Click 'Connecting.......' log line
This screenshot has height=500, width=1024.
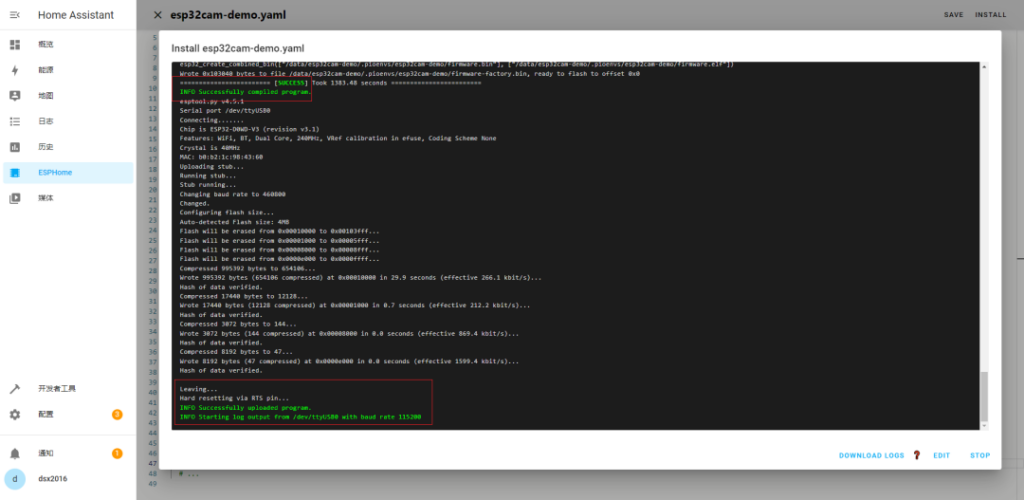click(212, 120)
